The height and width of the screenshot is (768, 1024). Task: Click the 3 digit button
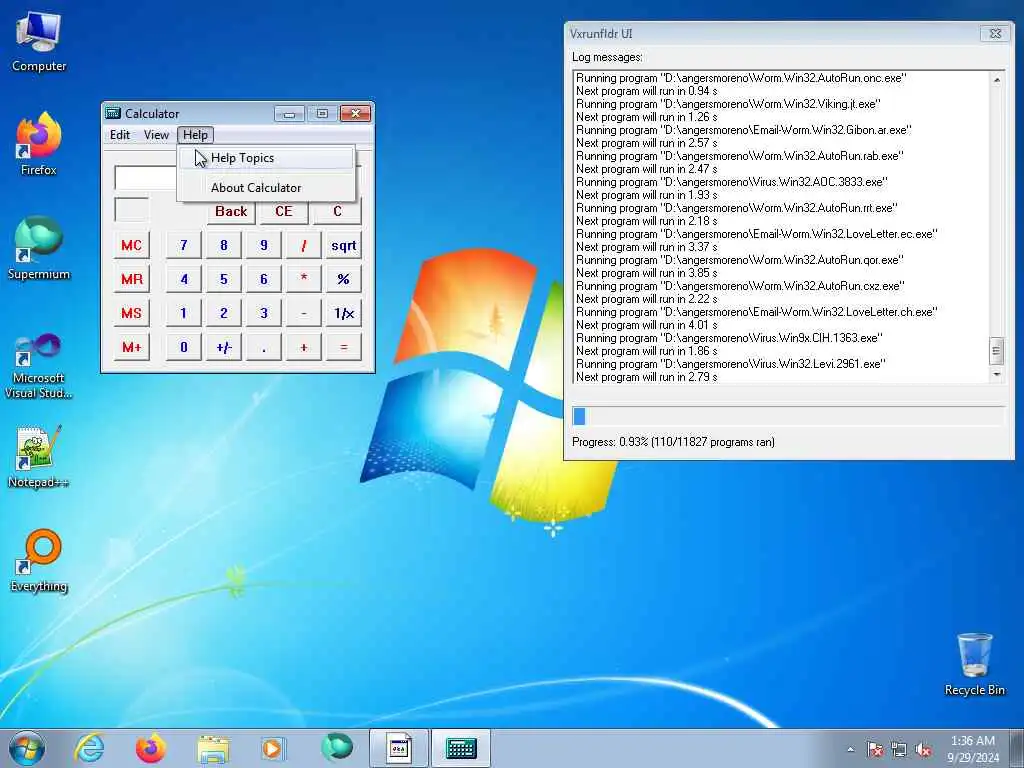(x=264, y=313)
